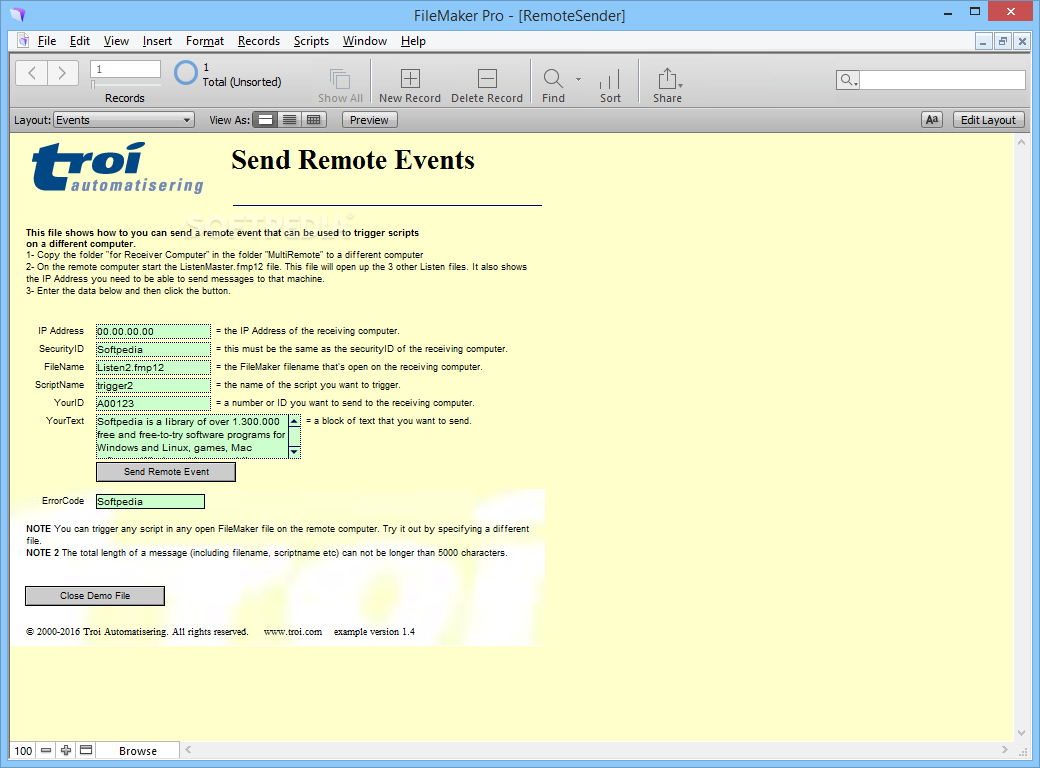Click the Edit Layout button

[988, 120]
